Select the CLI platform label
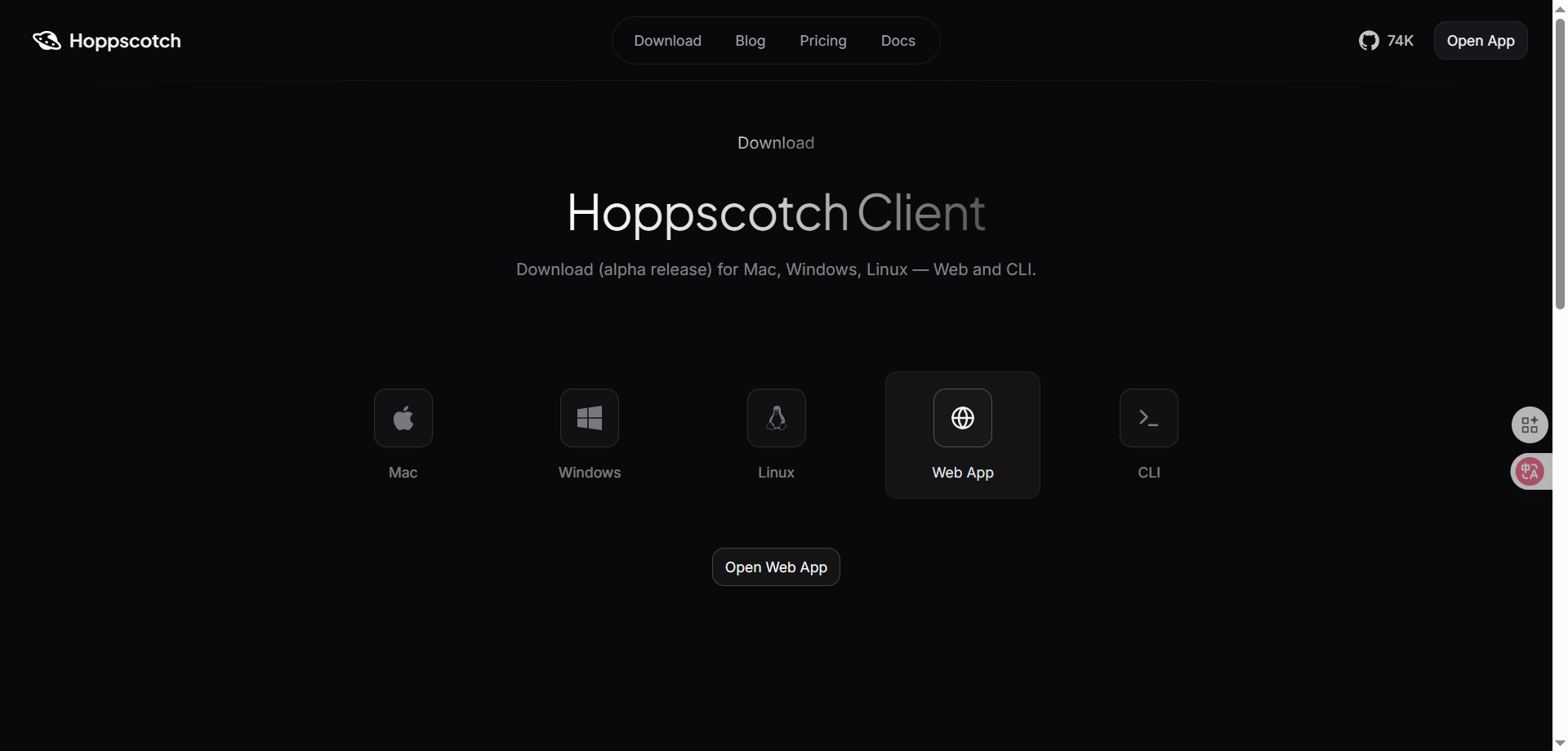Viewport: 1568px width, 751px height. (x=1149, y=473)
